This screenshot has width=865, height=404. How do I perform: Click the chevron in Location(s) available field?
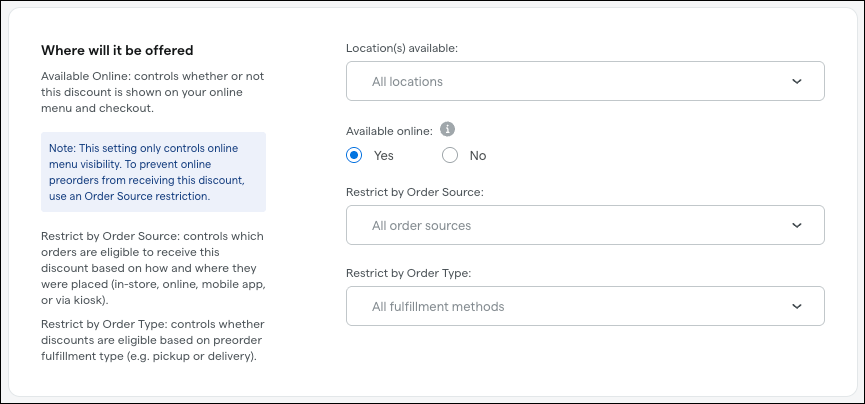(x=797, y=81)
